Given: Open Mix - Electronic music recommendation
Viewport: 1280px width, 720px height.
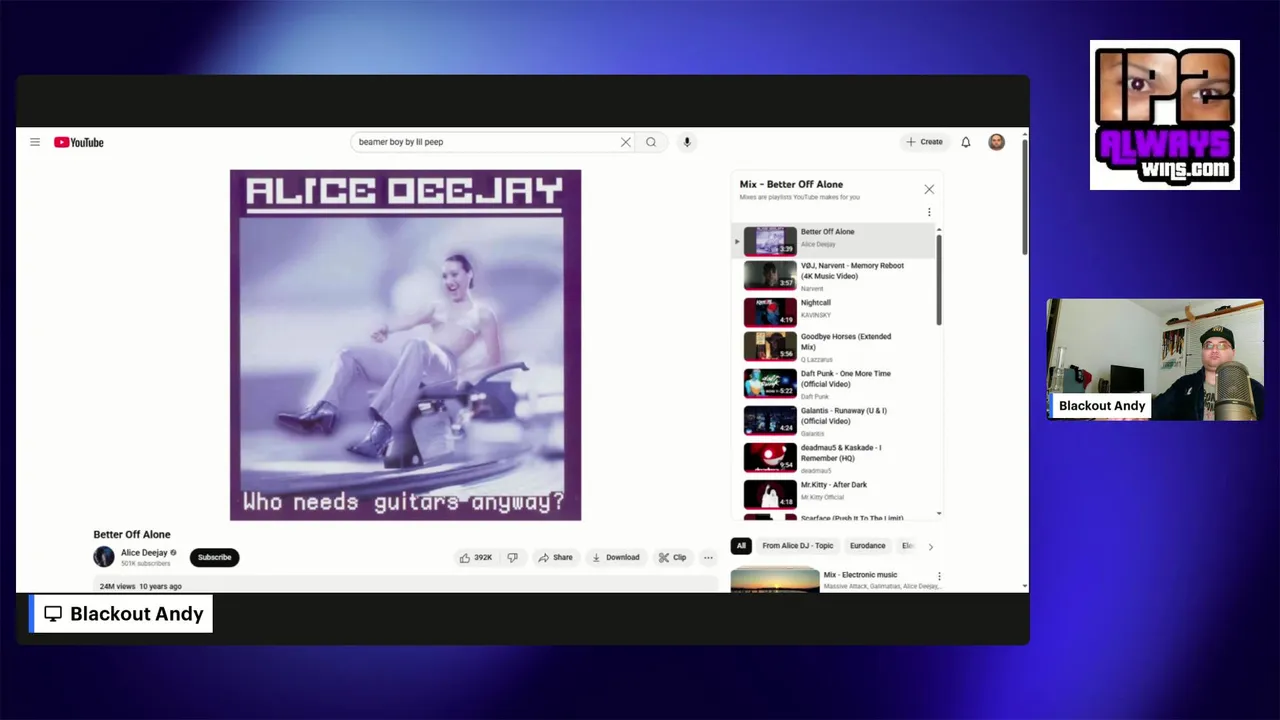Looking at the screenshot, I should click(x=835, y=580).
